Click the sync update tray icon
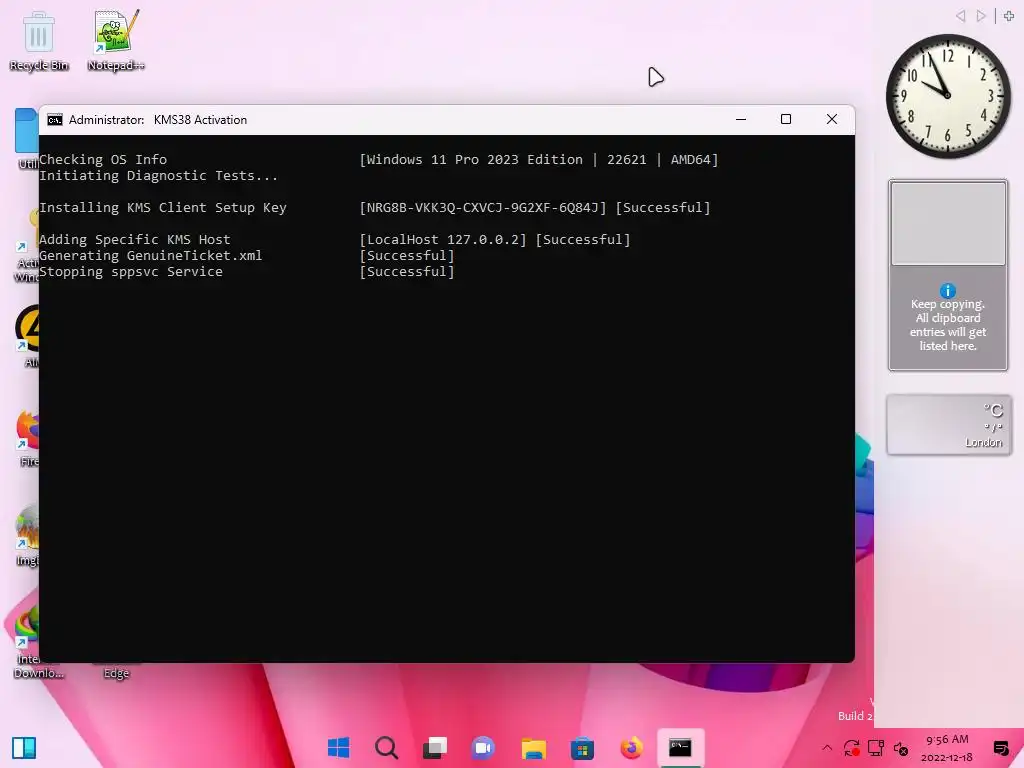Image resolution: width=1024 pixels, height=768 pixels. 852,748
